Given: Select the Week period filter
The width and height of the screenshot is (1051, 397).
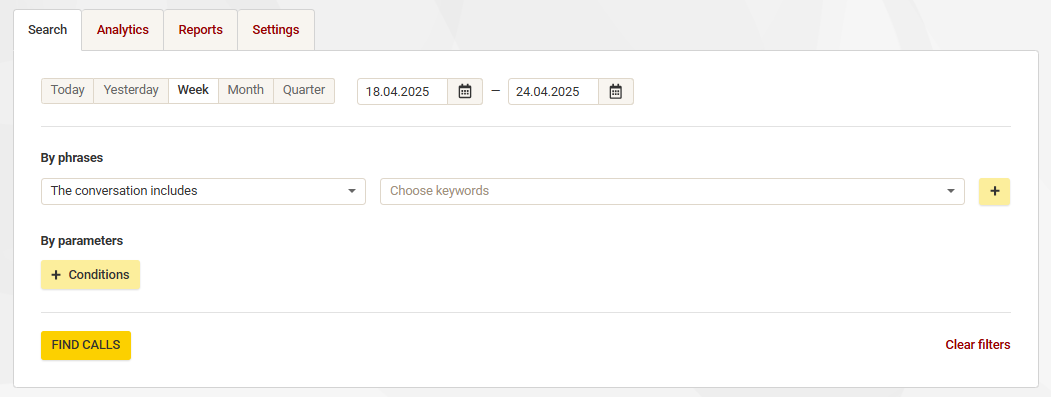Looking at the screenshot, I should pos(194,91).
